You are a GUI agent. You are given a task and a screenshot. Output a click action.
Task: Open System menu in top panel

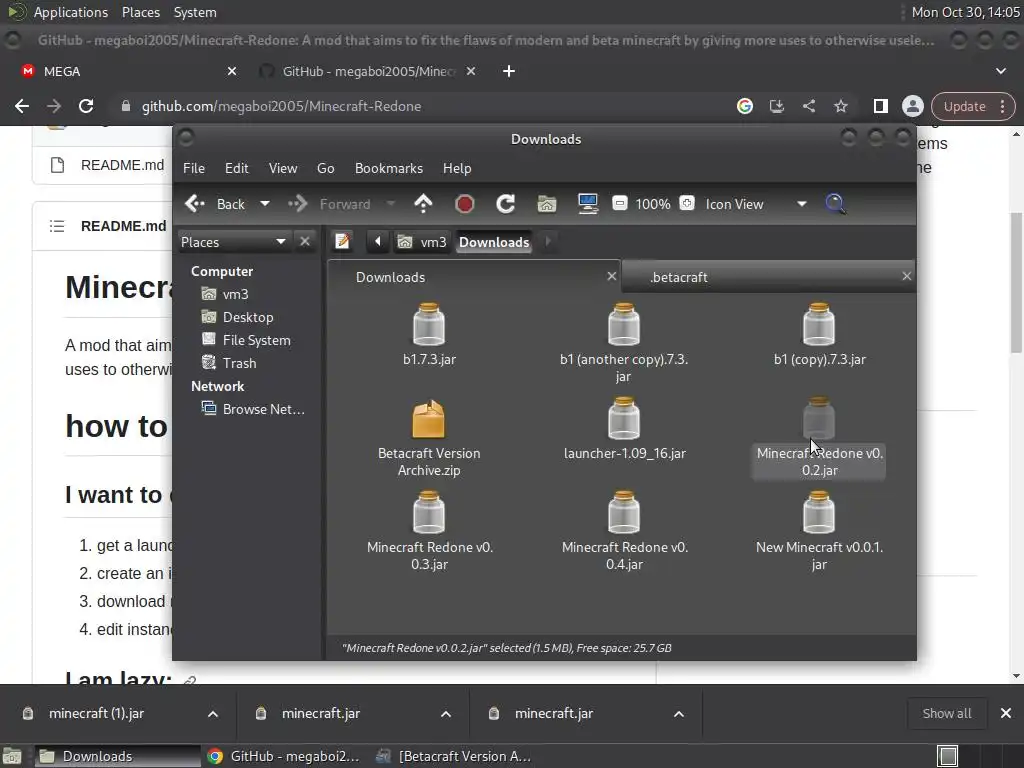(x=195, y=12)
